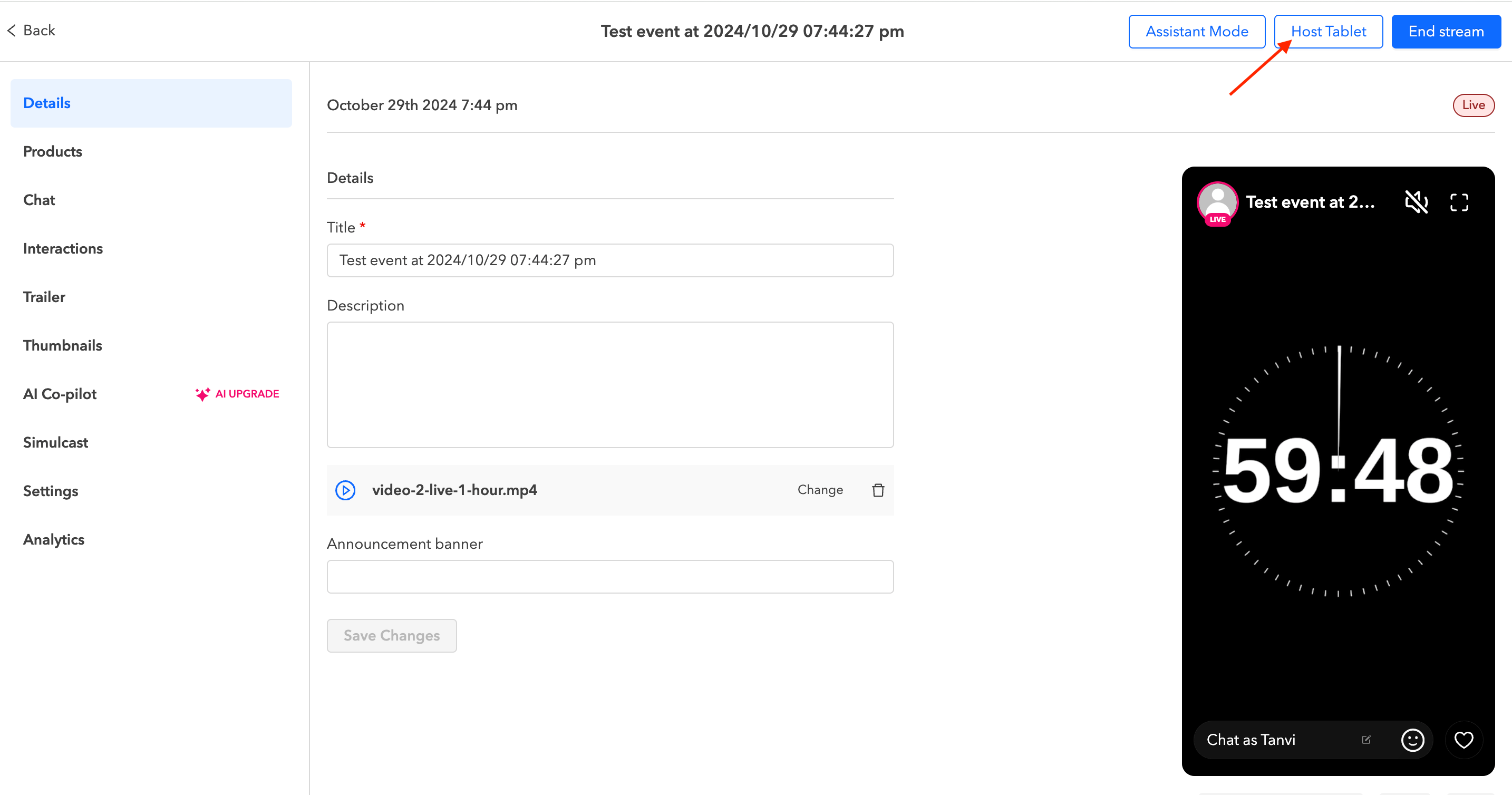Delete the uploaded video using trash icon
The height and width of the screenshot is (795, 1512).
point(878,490)
